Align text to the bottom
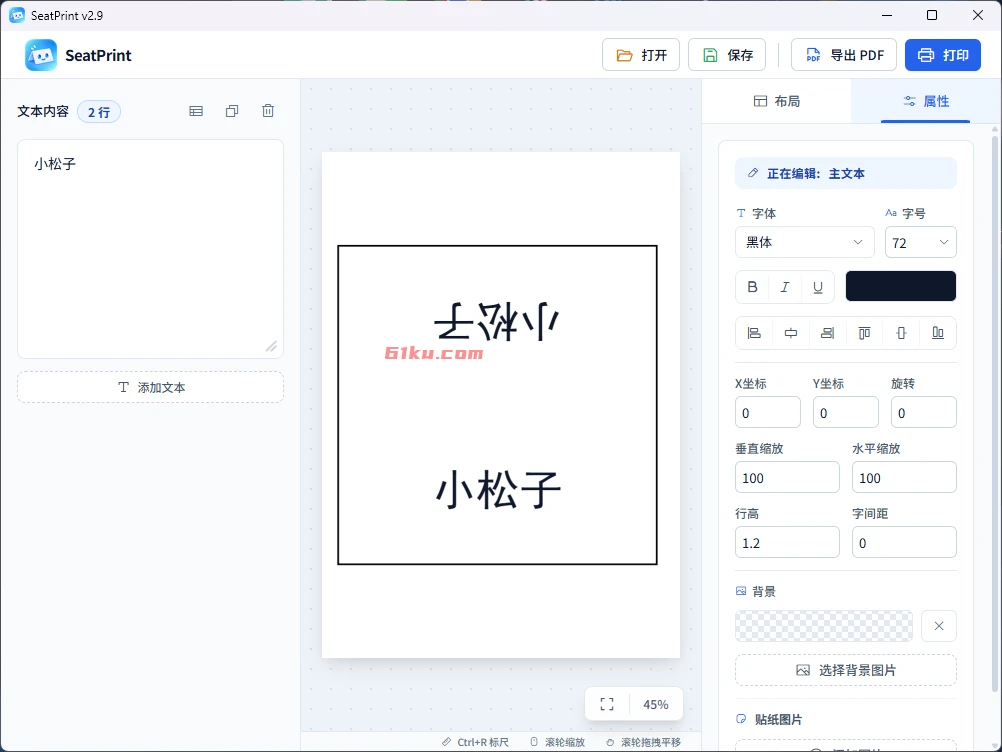This screenshot has height=752, width=1002. click(x=937, y=333)
